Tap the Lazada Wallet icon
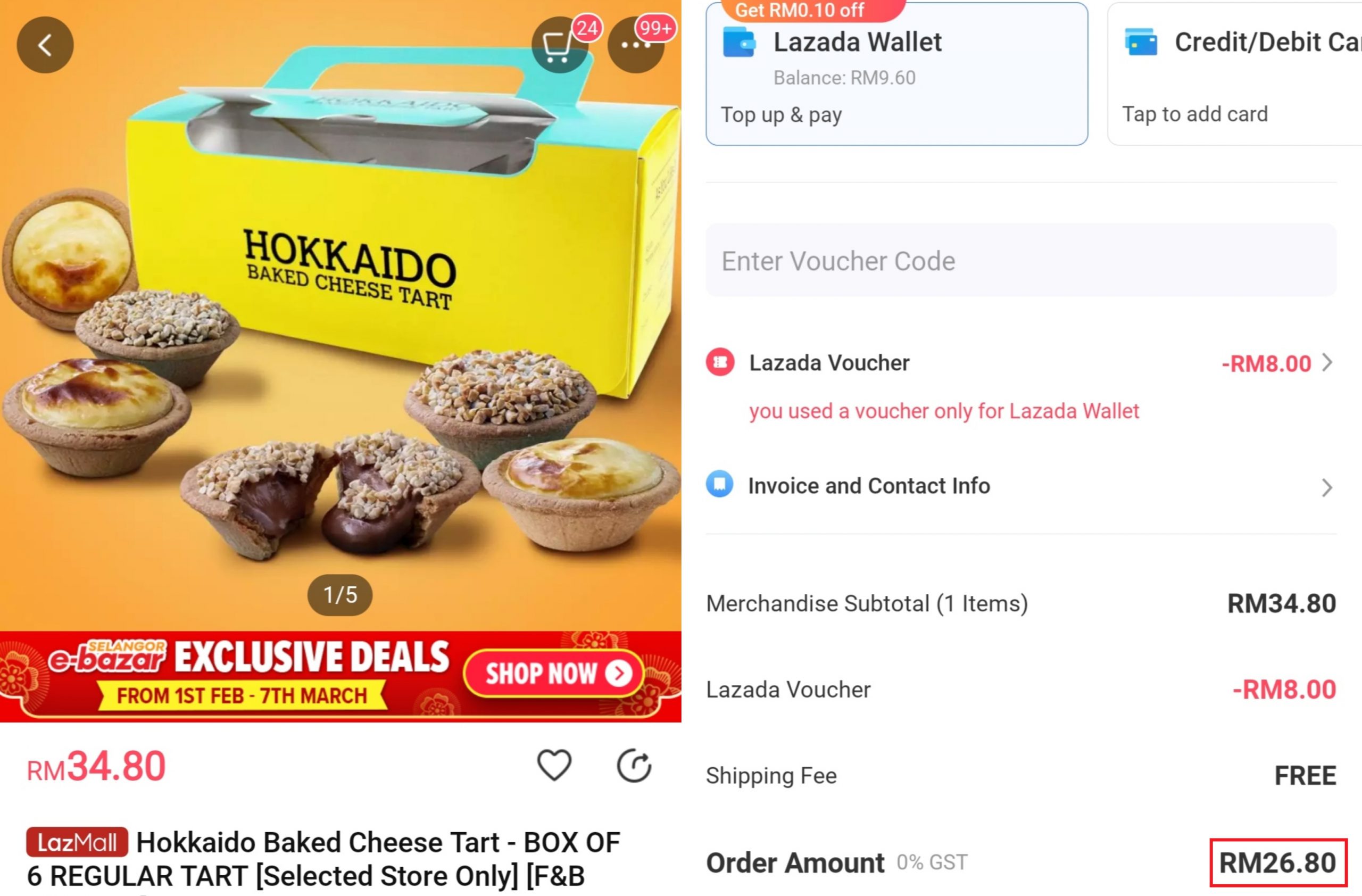This screenshot has height=896, width=1362. click(x=739, y=43)
